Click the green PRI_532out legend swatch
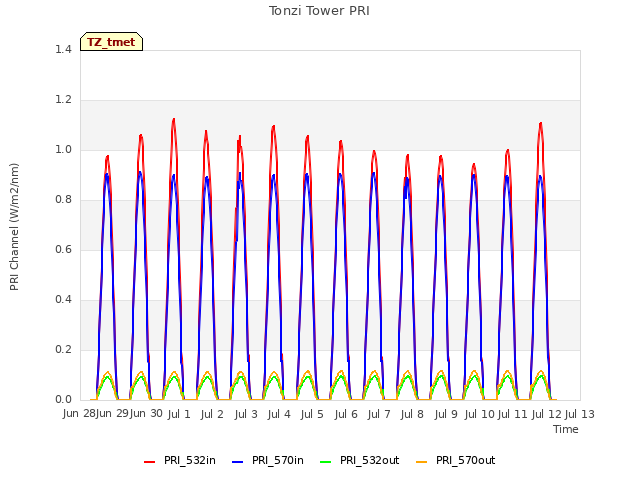This screenshot has width=640, height=480. [x=326, y=461]
